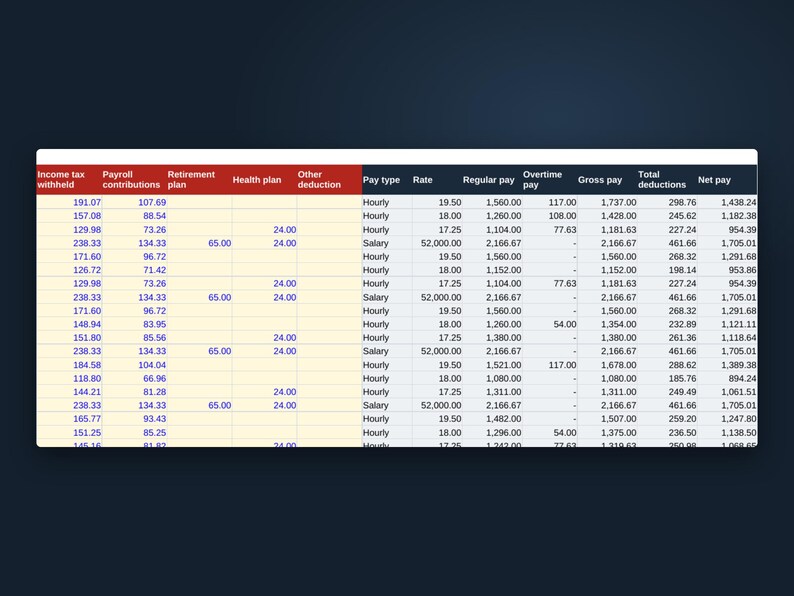Click total deductions cell 245.62
Viewport: 794px width, 596px height.
click(667, 216)
